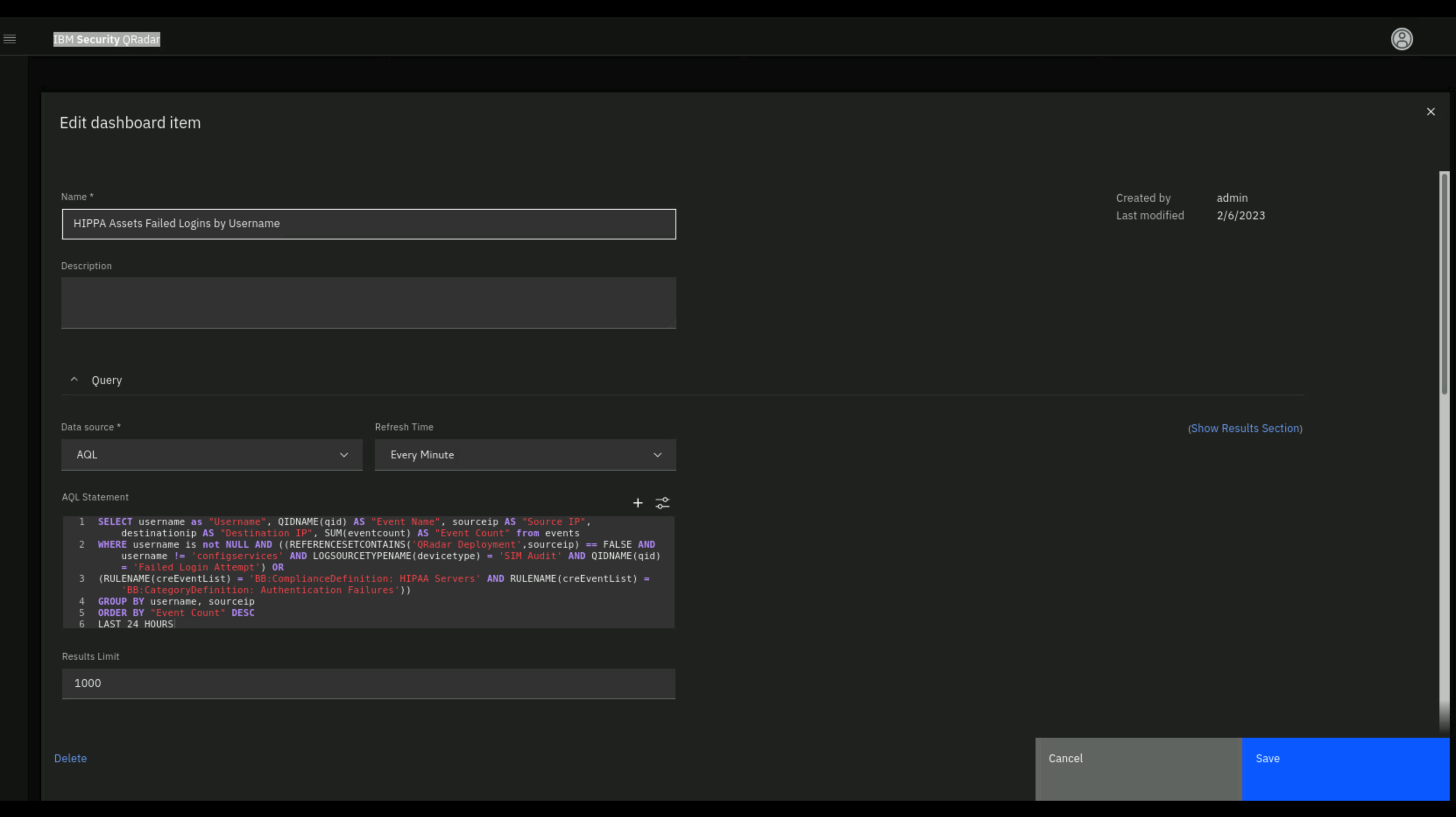Click the Delete link
The image size is (1456, 817).
(70, 758)
